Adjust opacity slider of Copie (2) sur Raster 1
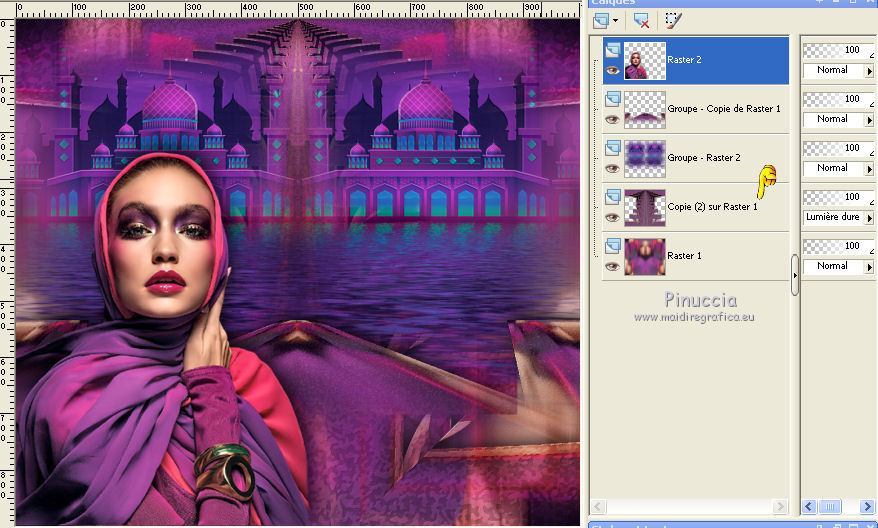This screenshot has width=878, height=528. point(838,197)
